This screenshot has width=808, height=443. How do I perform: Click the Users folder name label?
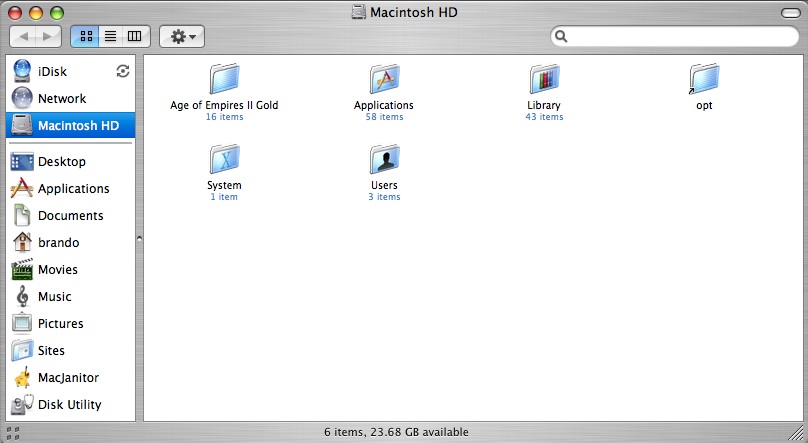[384, 185]
